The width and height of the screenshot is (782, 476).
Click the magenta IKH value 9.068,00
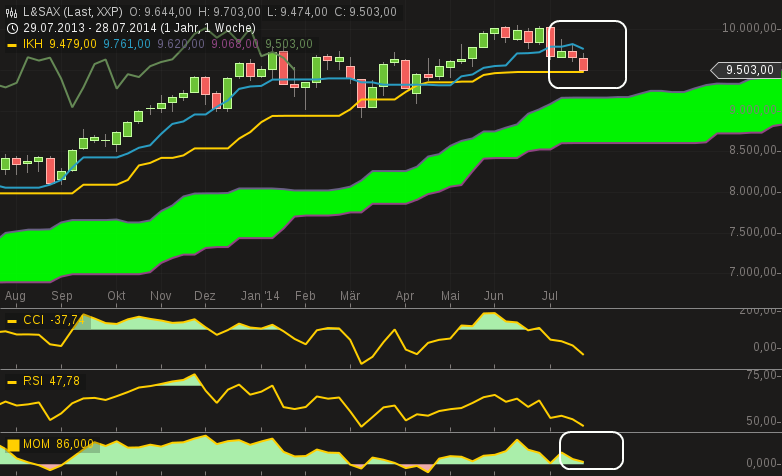235,44
